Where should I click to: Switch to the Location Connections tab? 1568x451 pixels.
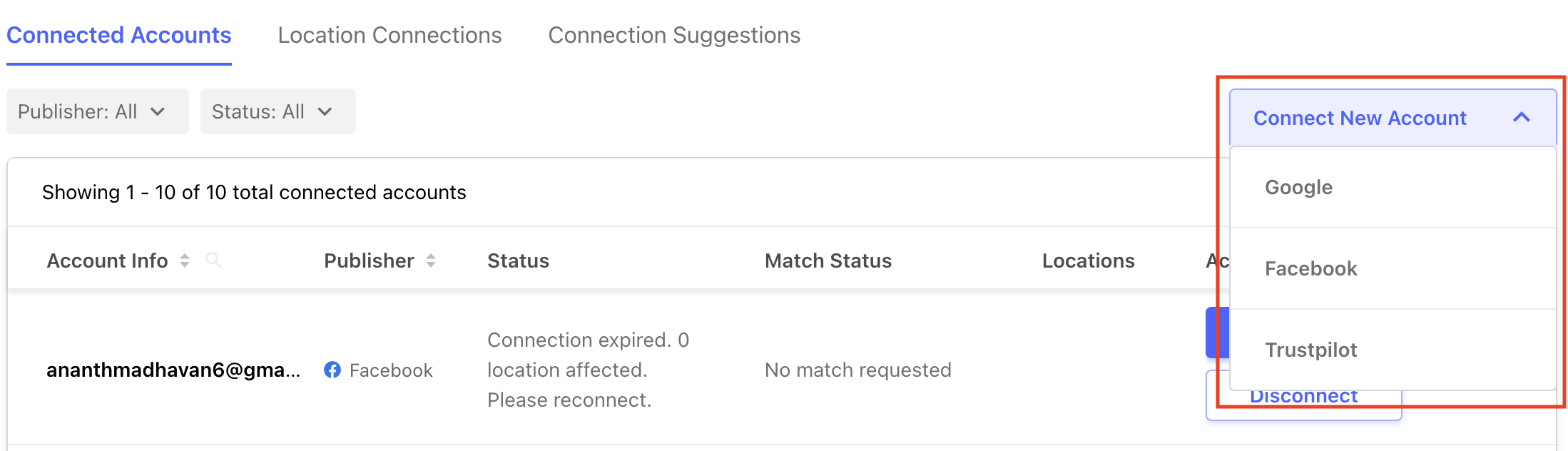coord(390,35)
